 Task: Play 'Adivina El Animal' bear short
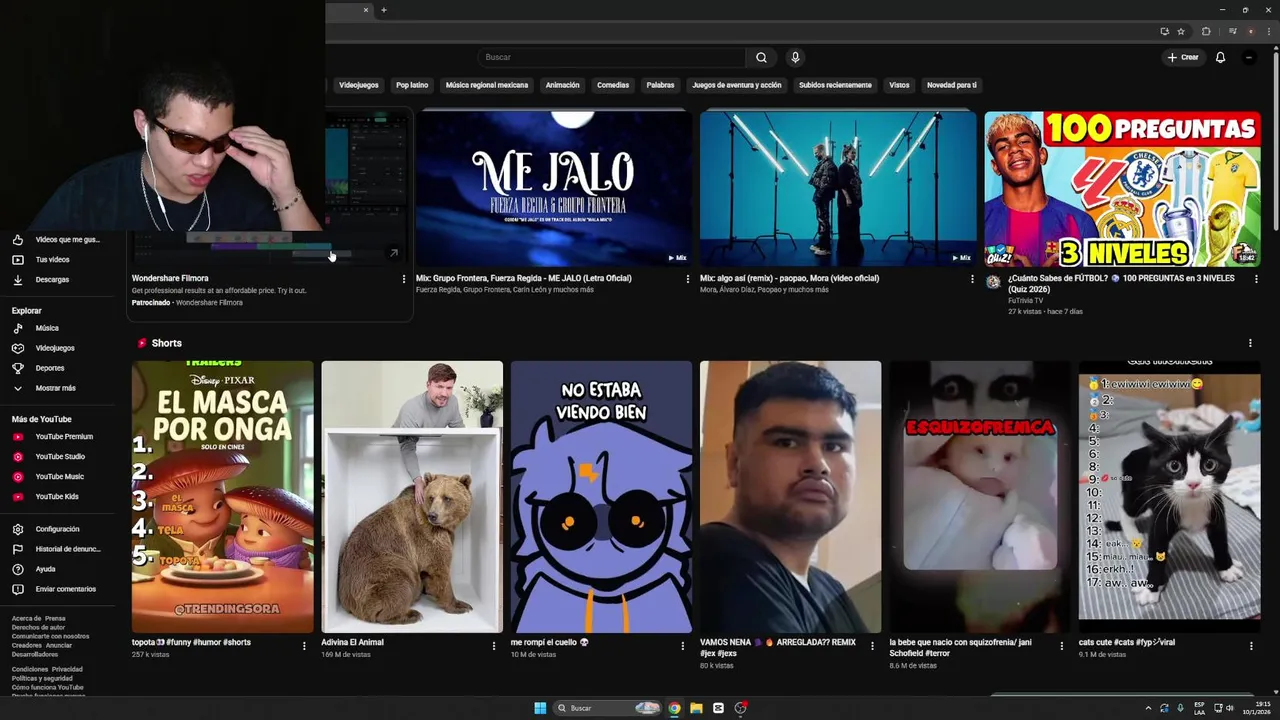coord(412,497)
